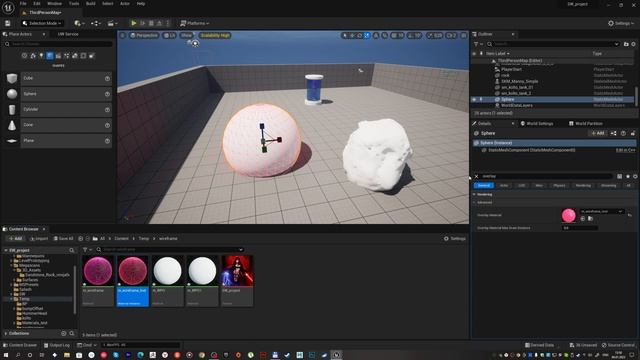The height and width of the screenshot is (360, 640).
Task: Select the All Classes category icon in Place Actors
Action: 92,56
